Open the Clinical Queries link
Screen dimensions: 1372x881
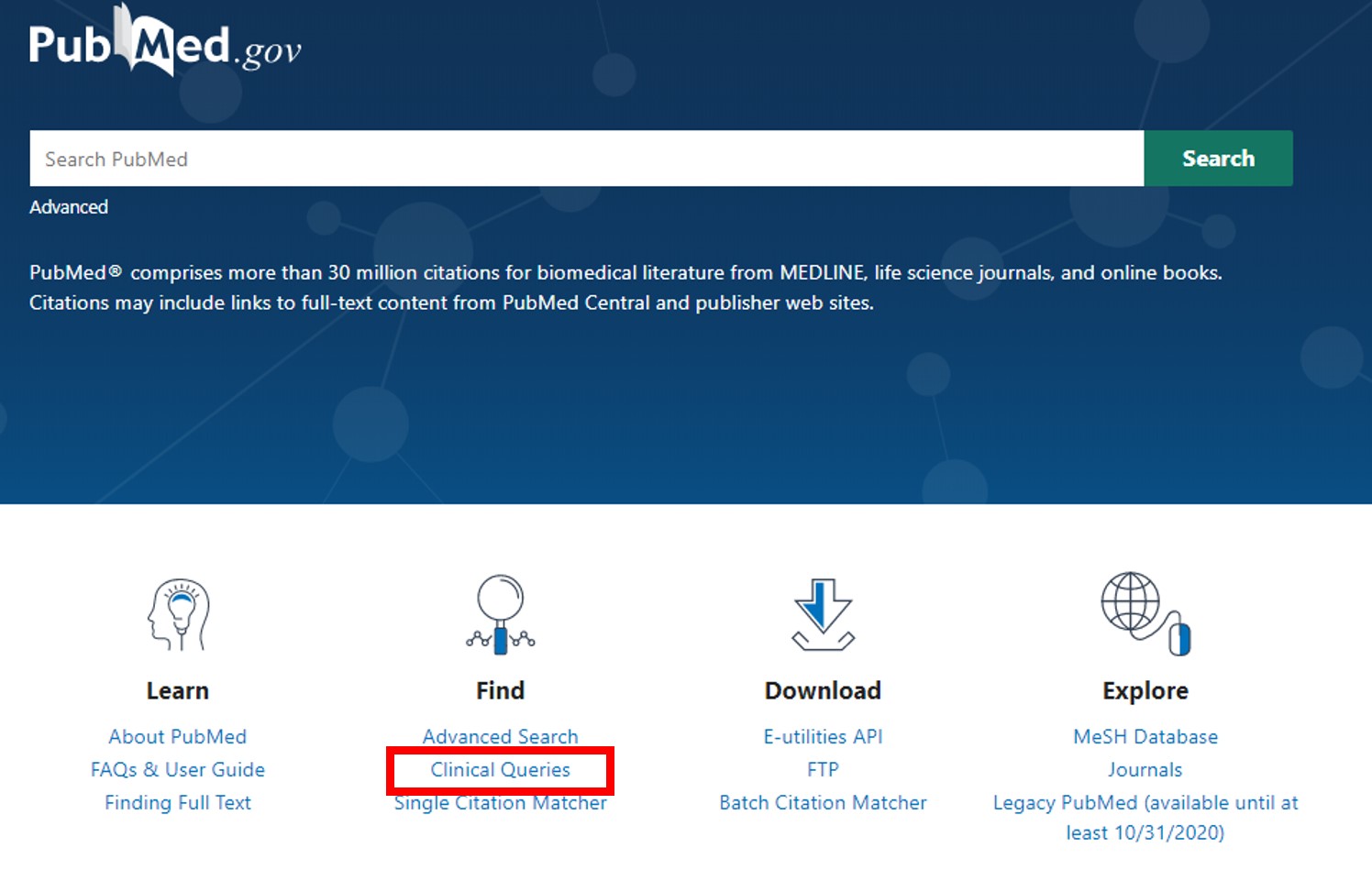pyautogui.click(x=500, y=769)
